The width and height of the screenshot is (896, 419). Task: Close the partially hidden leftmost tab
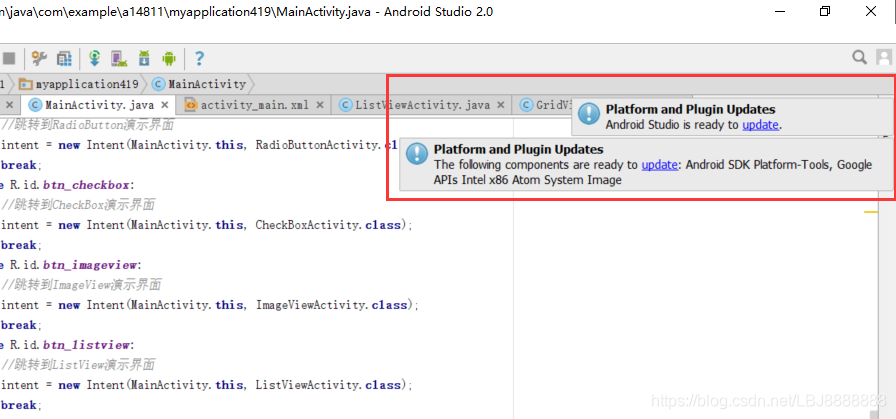pyautogui.click(x=9, y=105)
